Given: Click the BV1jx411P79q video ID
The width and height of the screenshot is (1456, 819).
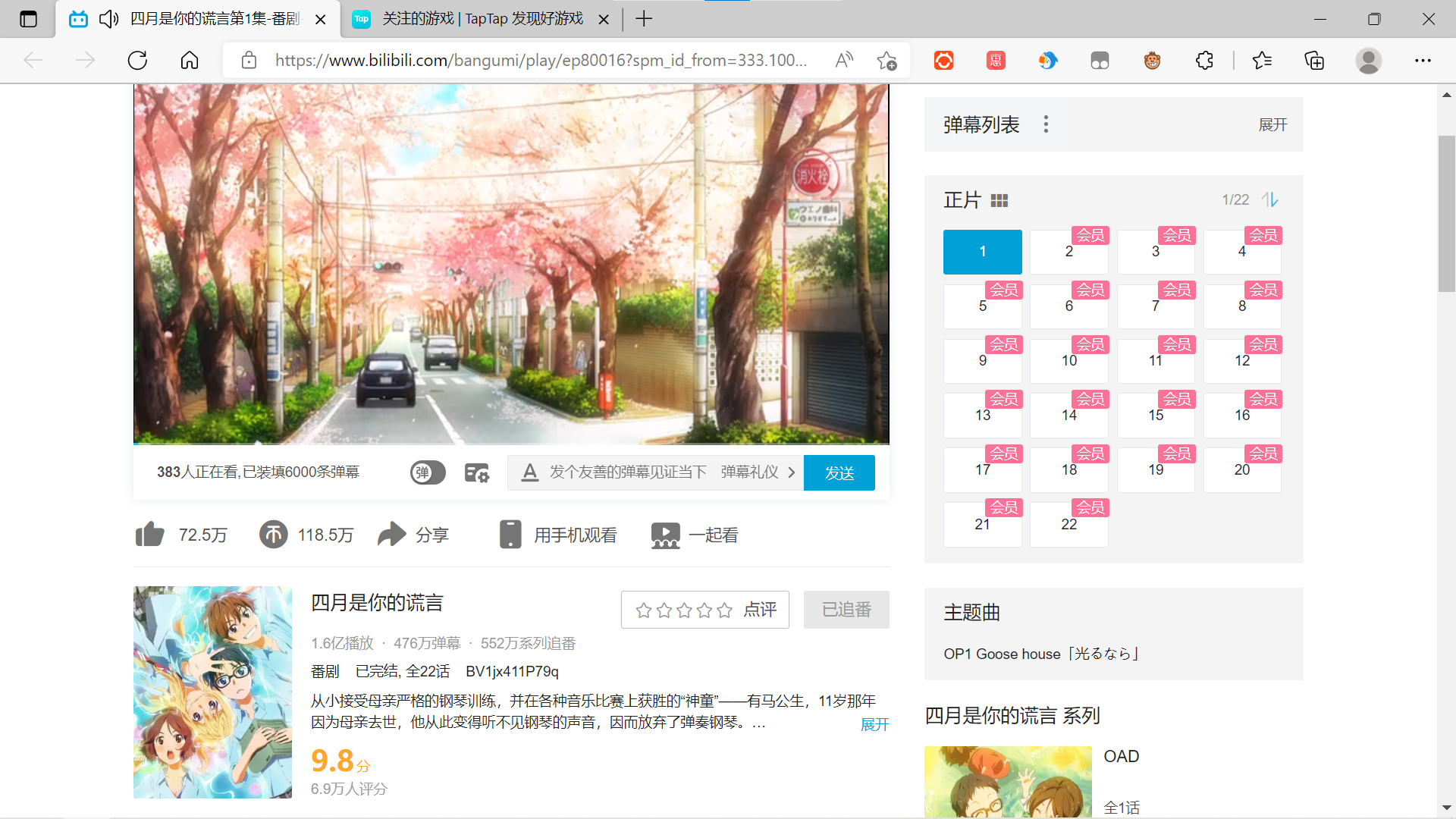Looking at the screenshot, I should [512, 671].
